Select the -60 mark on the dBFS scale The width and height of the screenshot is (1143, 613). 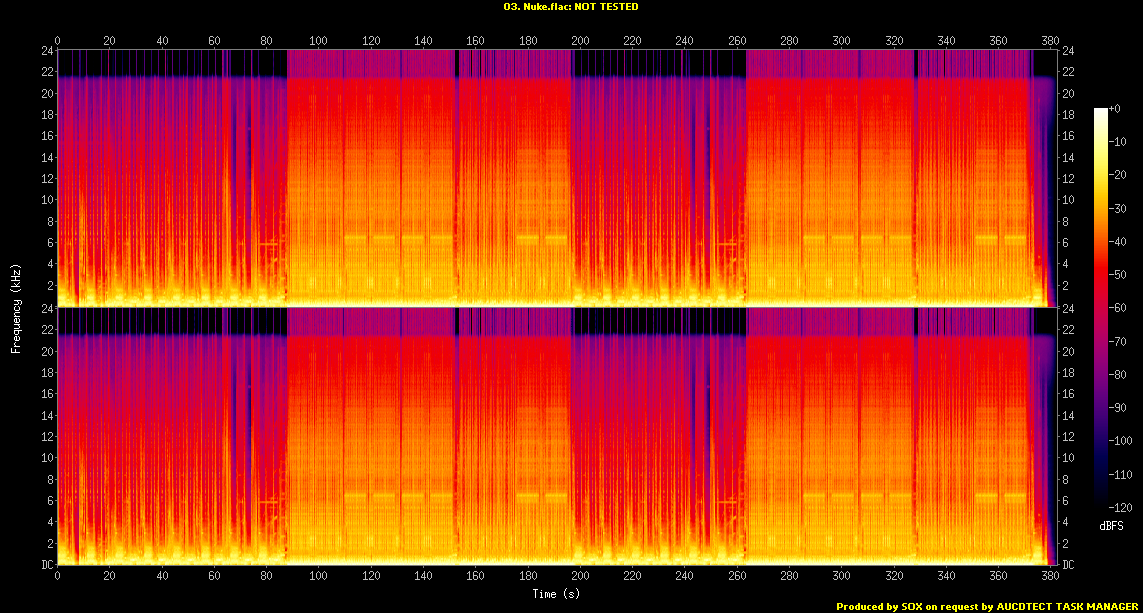tap(1120, 308)
